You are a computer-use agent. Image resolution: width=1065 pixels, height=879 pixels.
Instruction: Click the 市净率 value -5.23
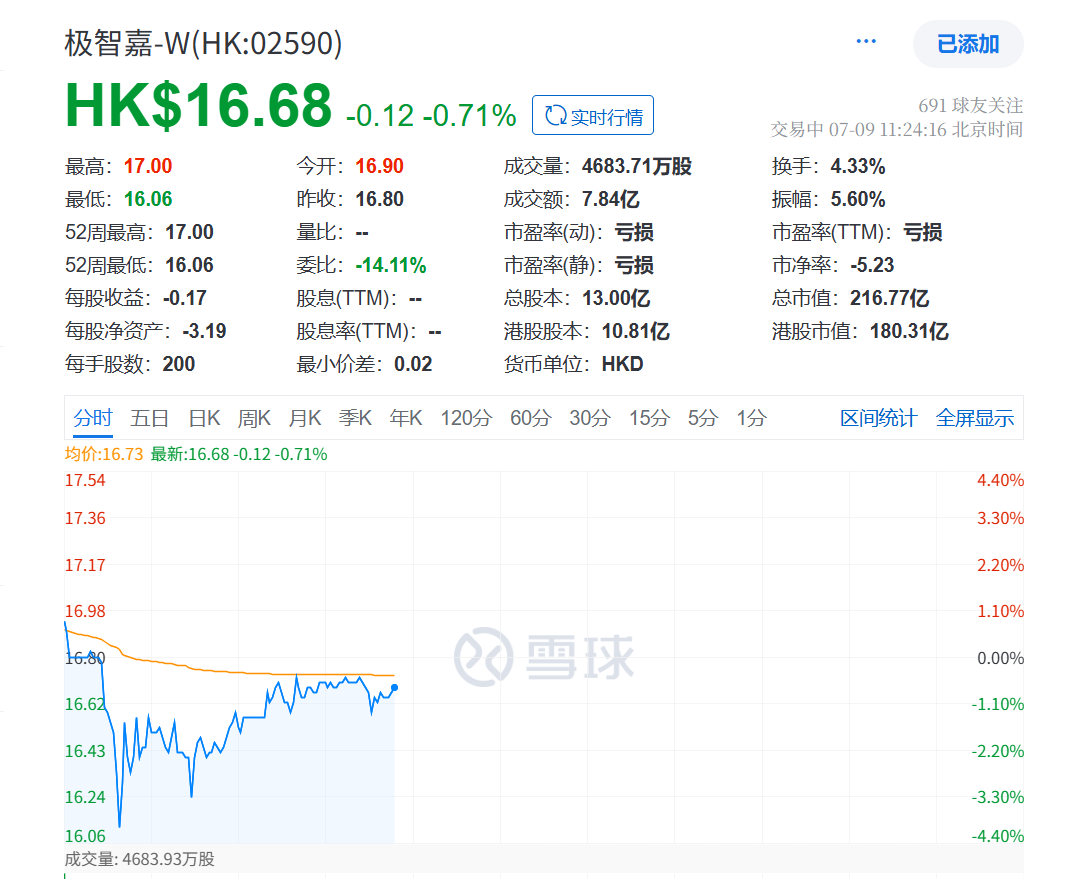[x=872, y=265]
